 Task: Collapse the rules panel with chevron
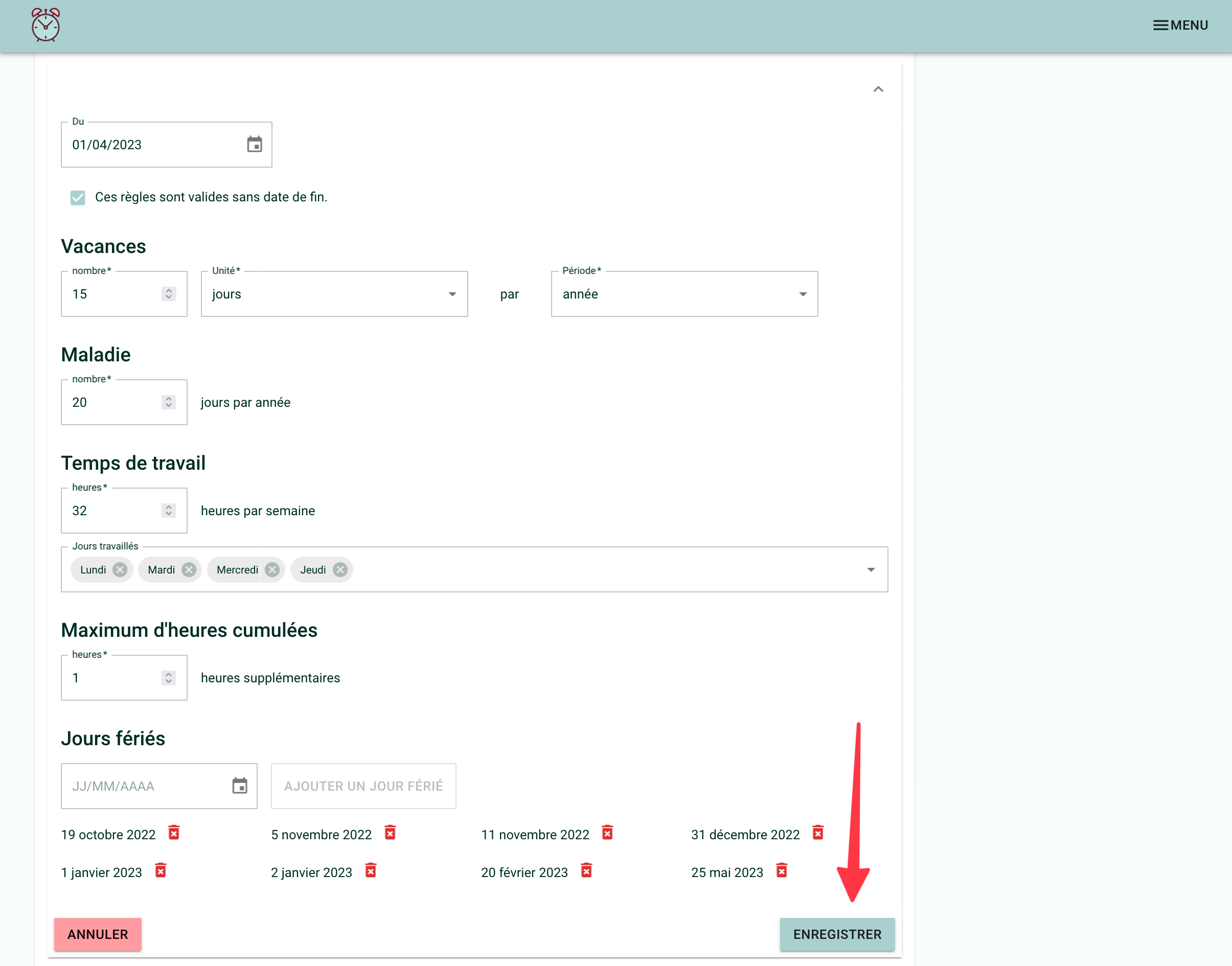coord(878,89)
